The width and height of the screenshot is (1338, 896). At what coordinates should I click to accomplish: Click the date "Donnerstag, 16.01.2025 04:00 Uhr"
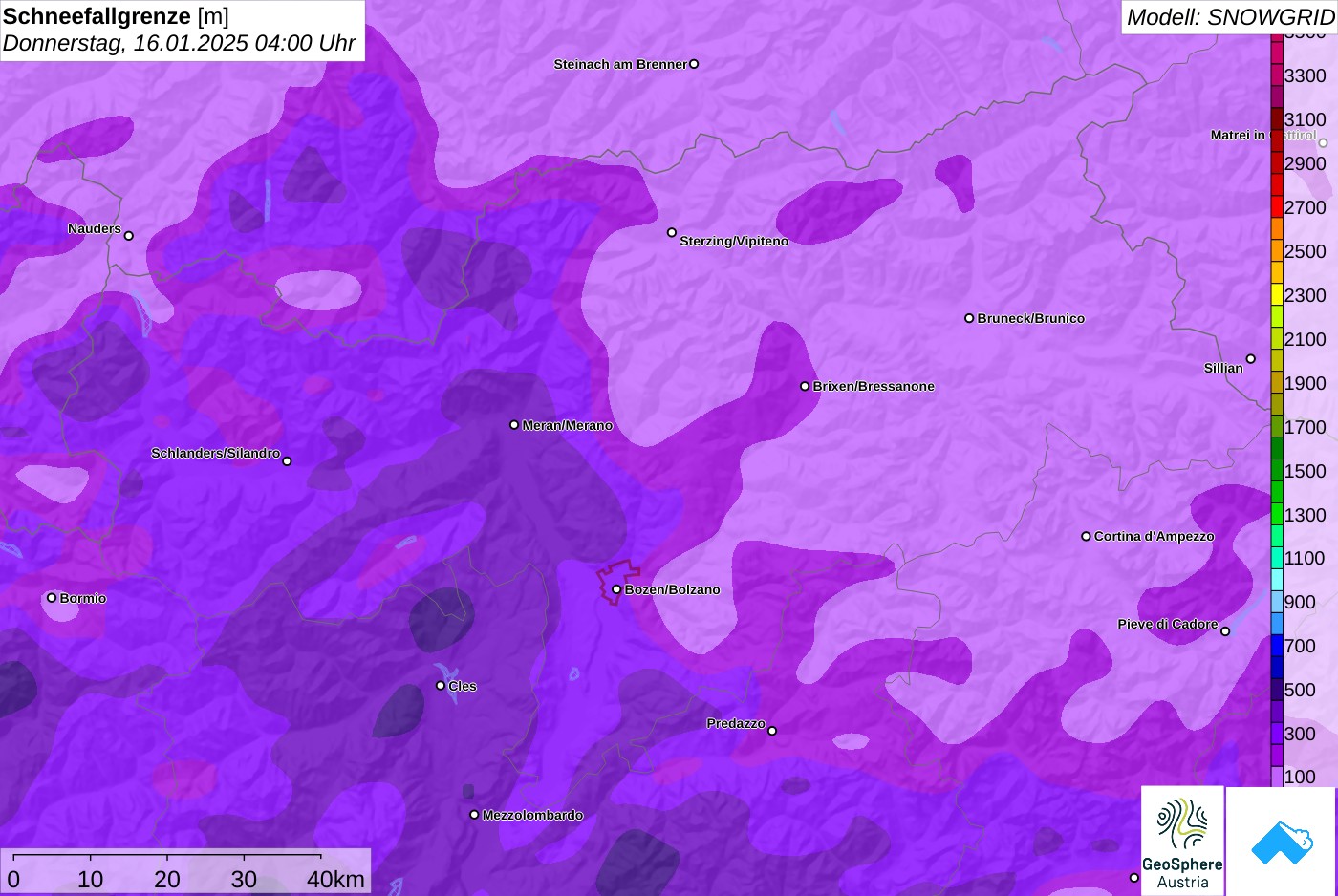point(179,43)
